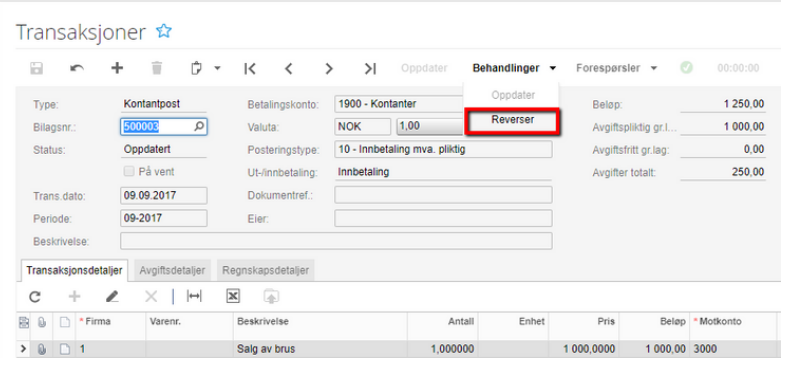Add a grid row with plus icon

pos(74,296)
